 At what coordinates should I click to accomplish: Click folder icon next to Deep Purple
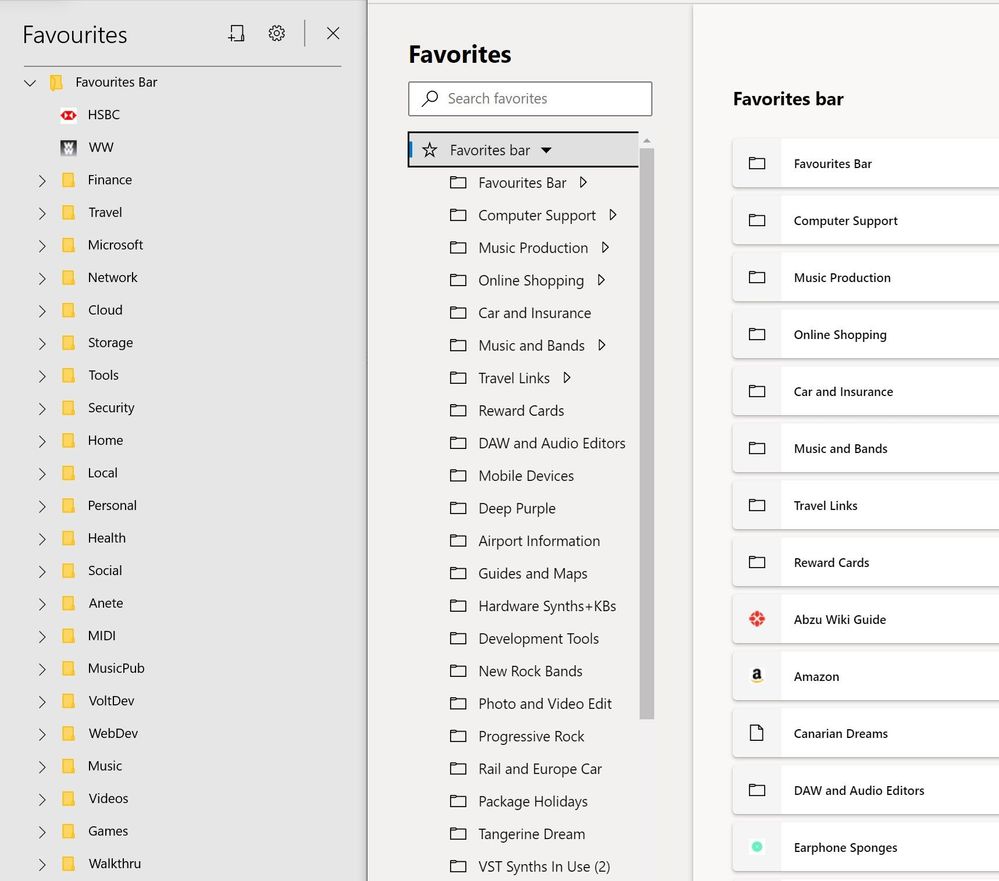(x=458, y=508)
